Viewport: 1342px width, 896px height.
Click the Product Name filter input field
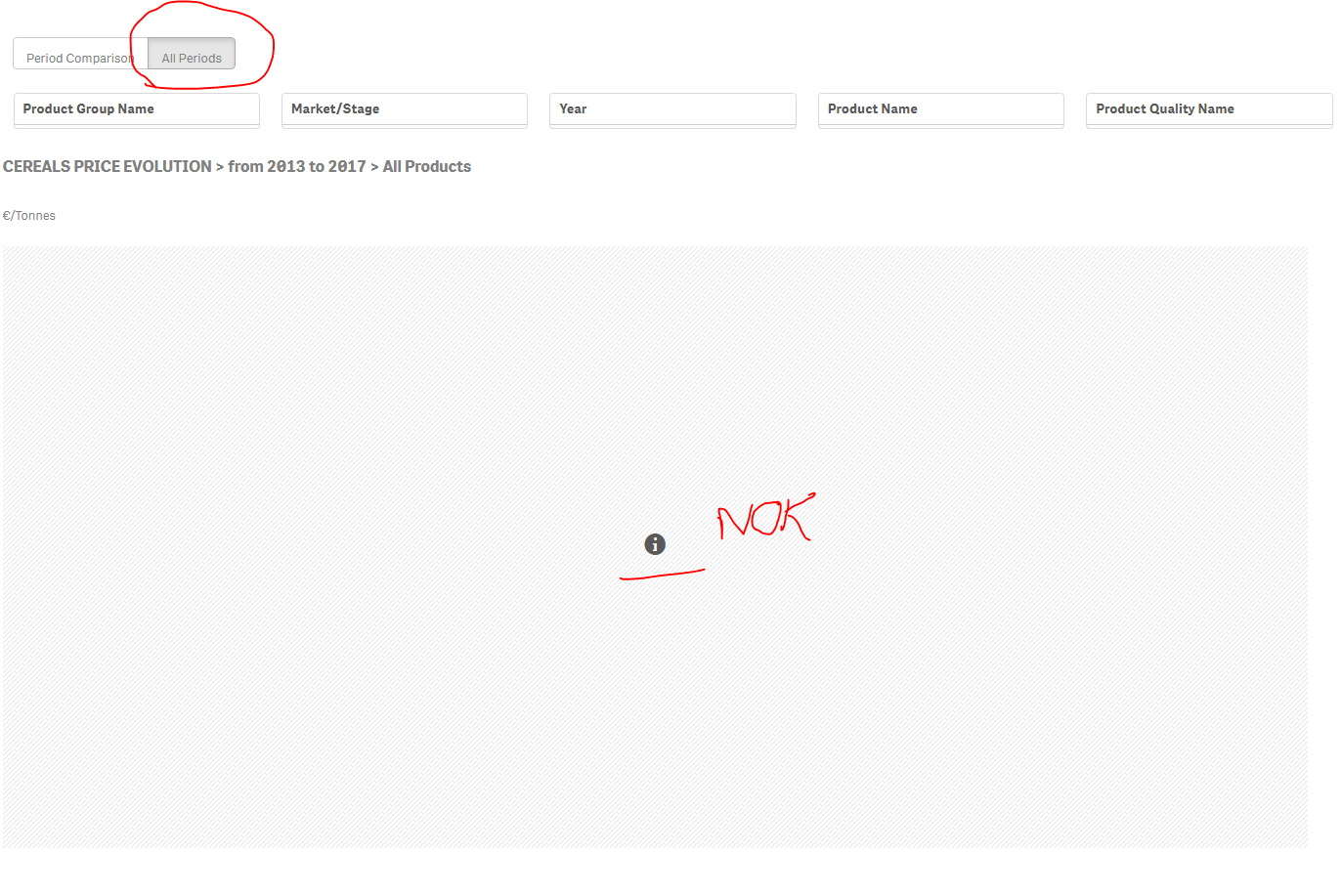[x=939, y=108]
